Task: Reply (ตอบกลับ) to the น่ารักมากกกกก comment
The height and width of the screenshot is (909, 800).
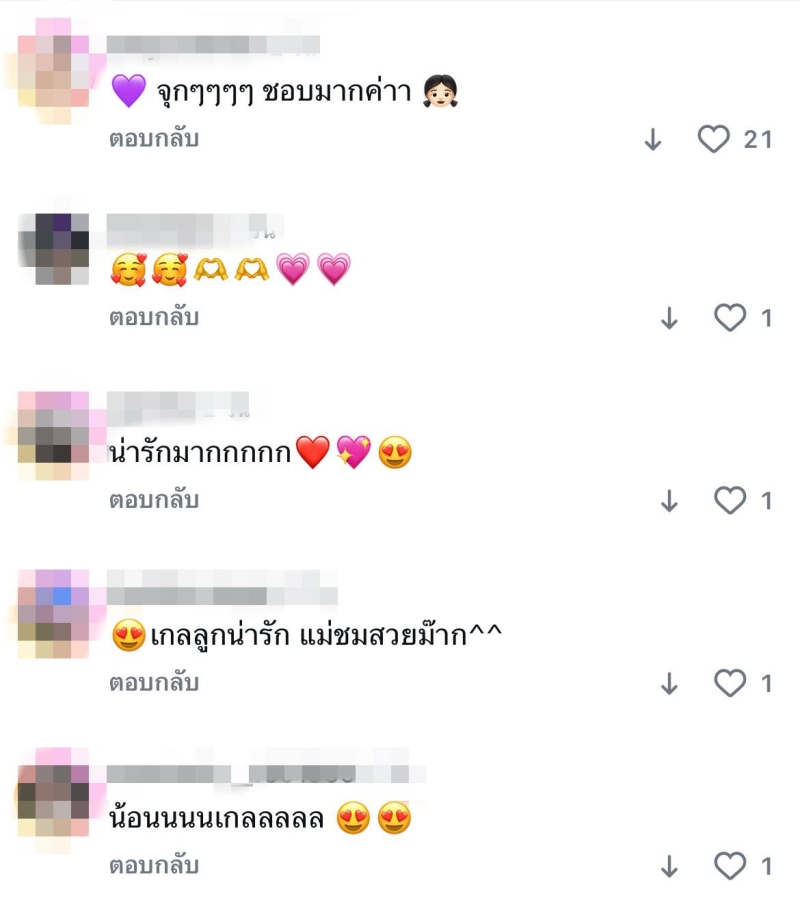Action: click(x=154, y=500)
